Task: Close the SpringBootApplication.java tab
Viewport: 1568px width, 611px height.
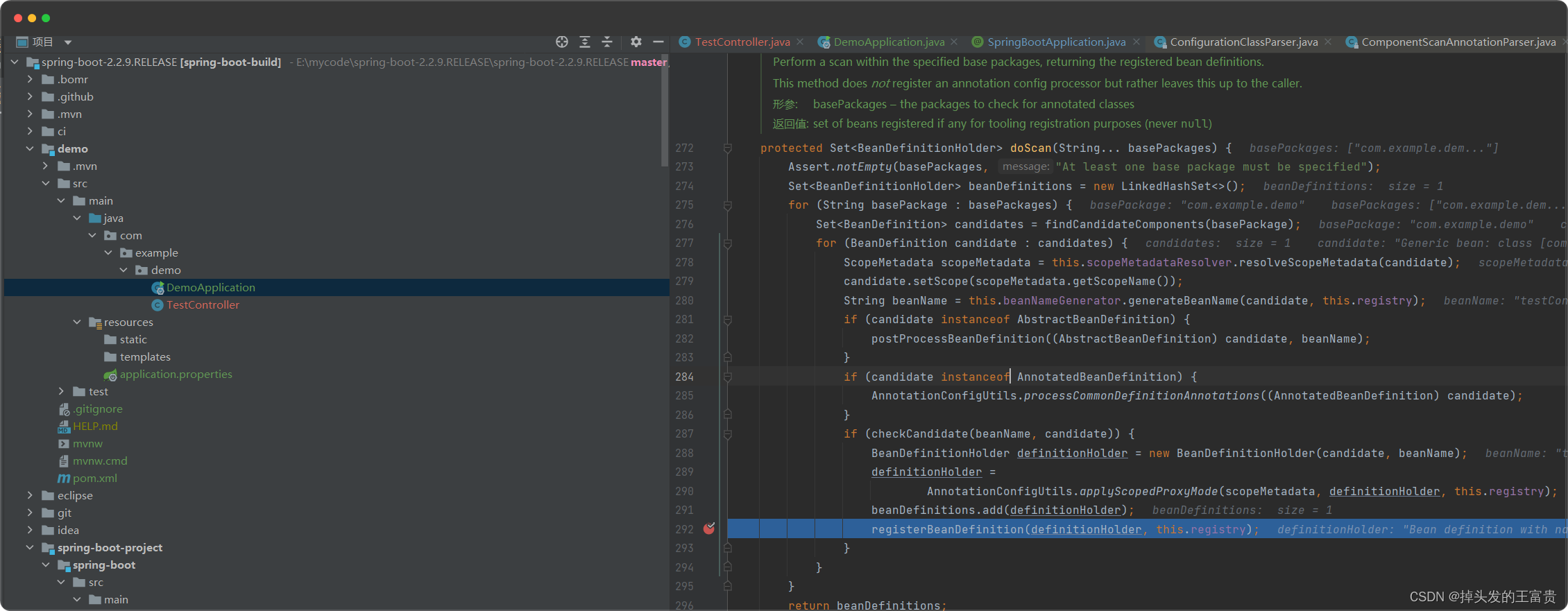Action: pyautogui.click(x=1136, y=42)
